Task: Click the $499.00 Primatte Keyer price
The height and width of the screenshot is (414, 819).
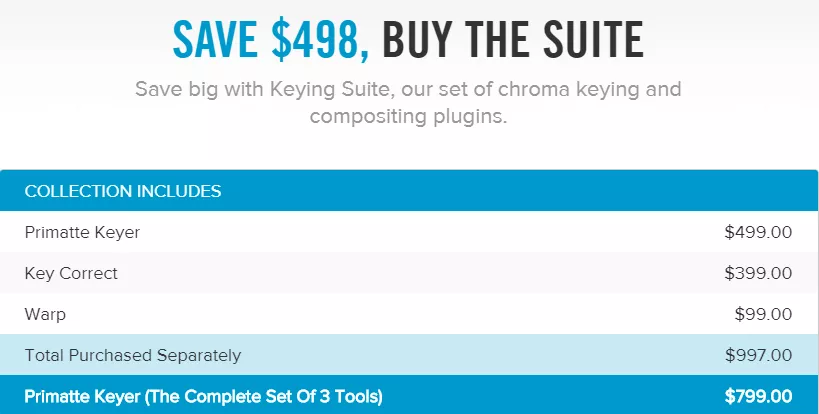Action: [x=758, y=232]
